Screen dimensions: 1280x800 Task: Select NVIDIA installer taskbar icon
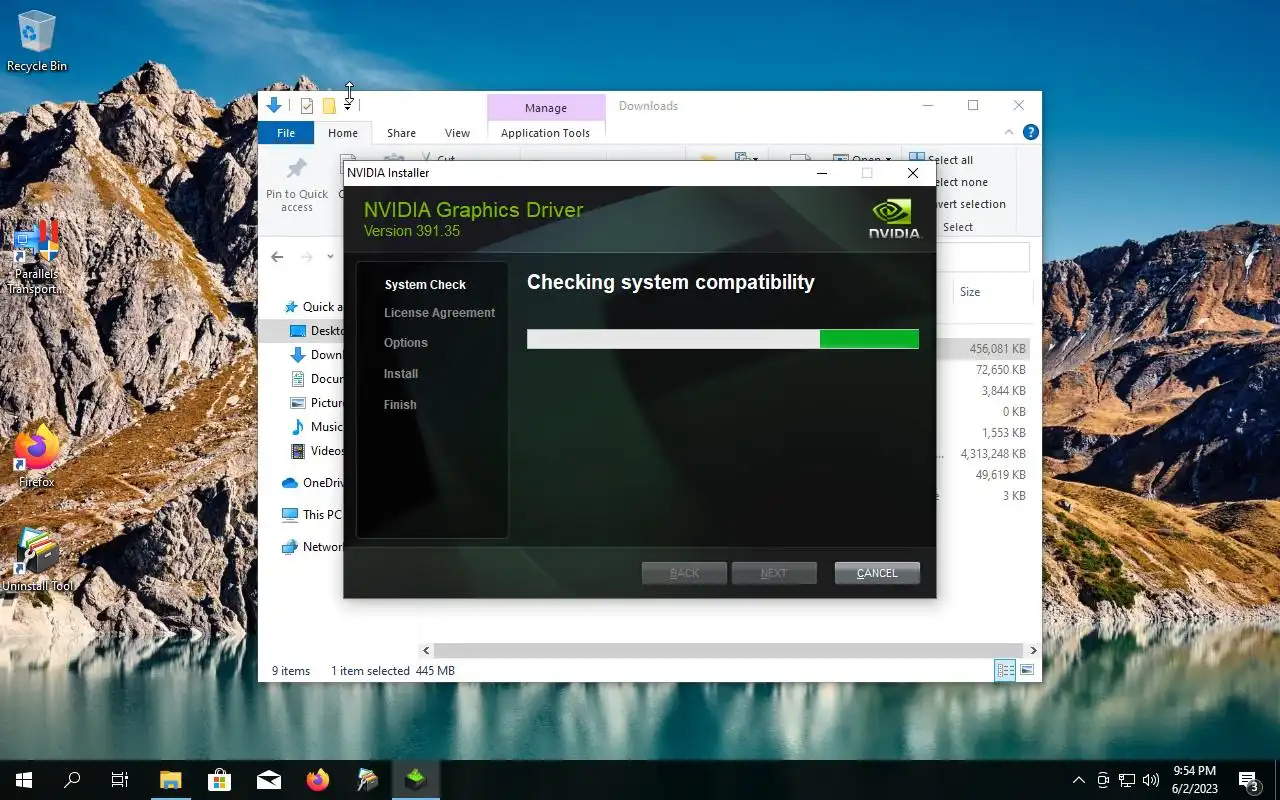415,780
